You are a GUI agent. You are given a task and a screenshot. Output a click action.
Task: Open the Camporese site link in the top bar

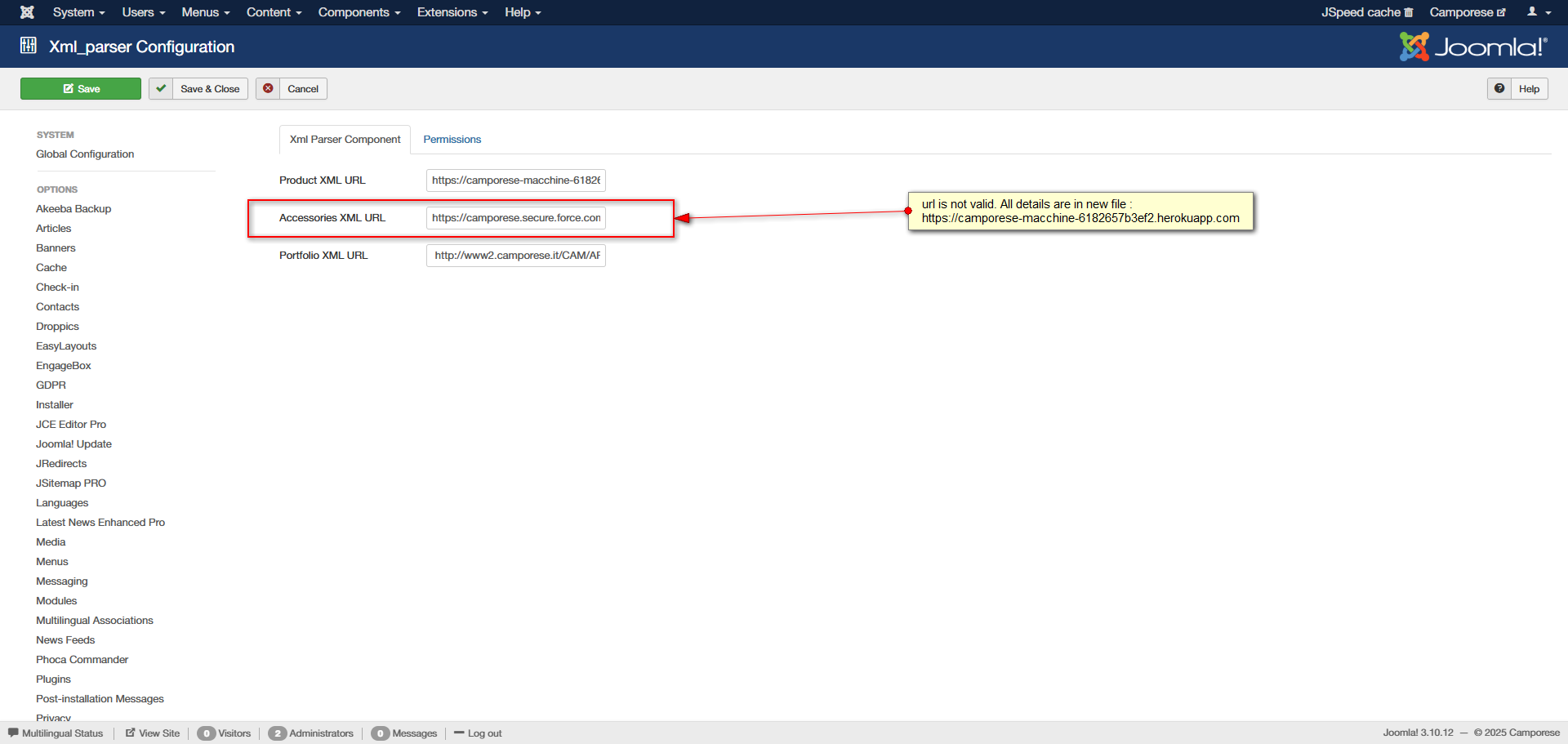point(1468,12)
